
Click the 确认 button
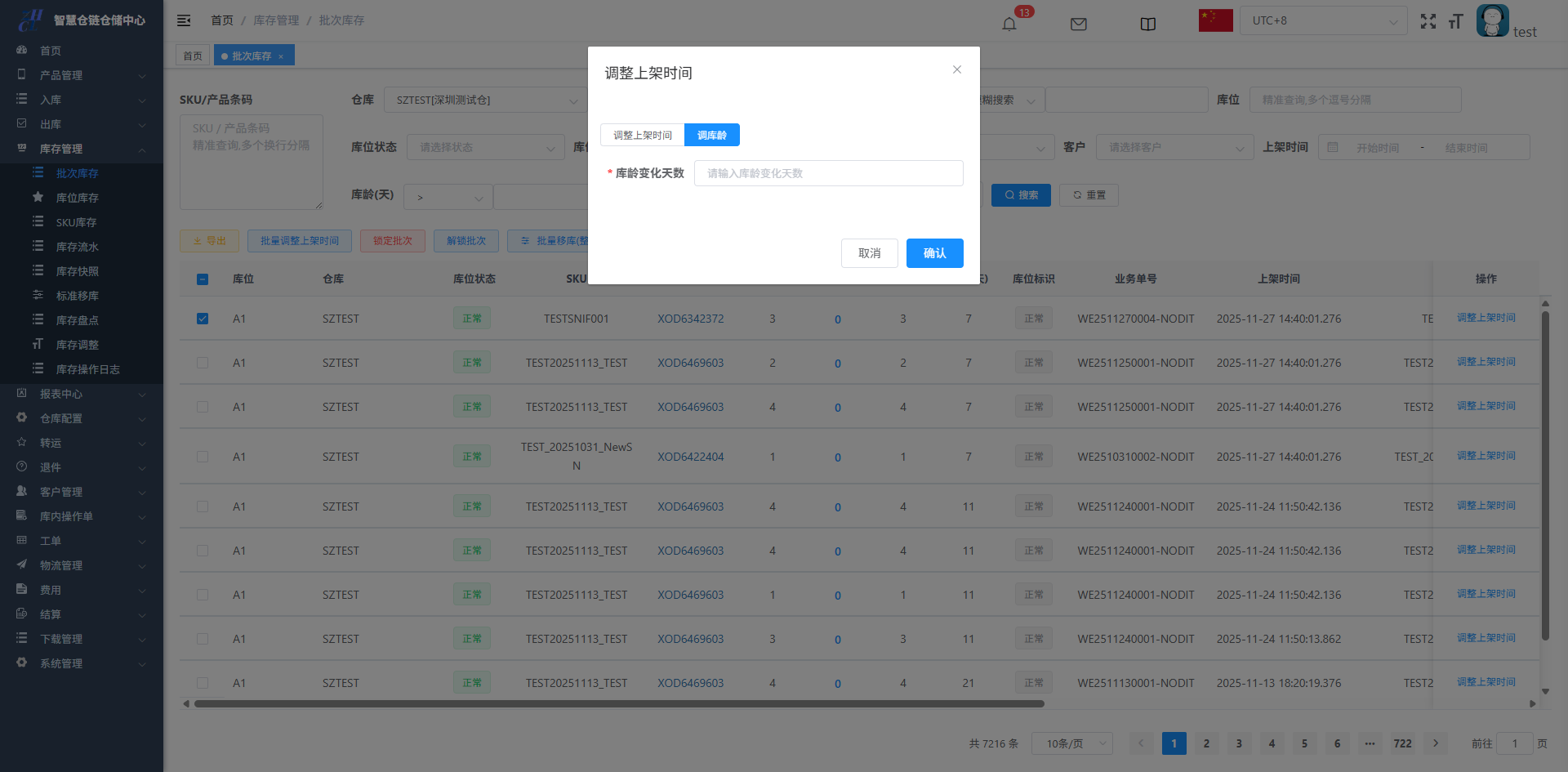click(x=934, y=253)
